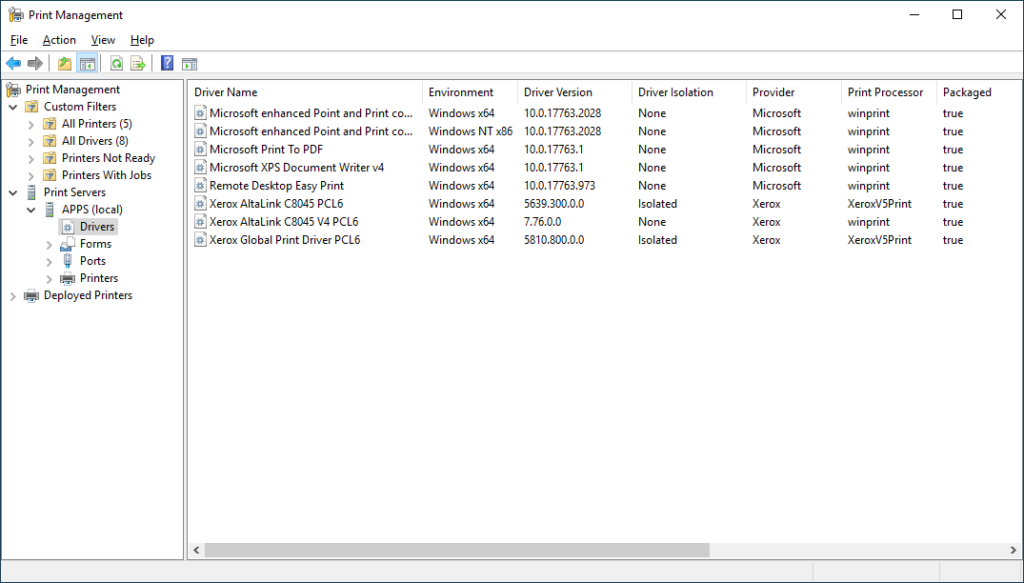The width and height of the screenshot is (1024, 583).
Task: Select the Remote Desktop Easy Print row
Action: coord(276,186)
